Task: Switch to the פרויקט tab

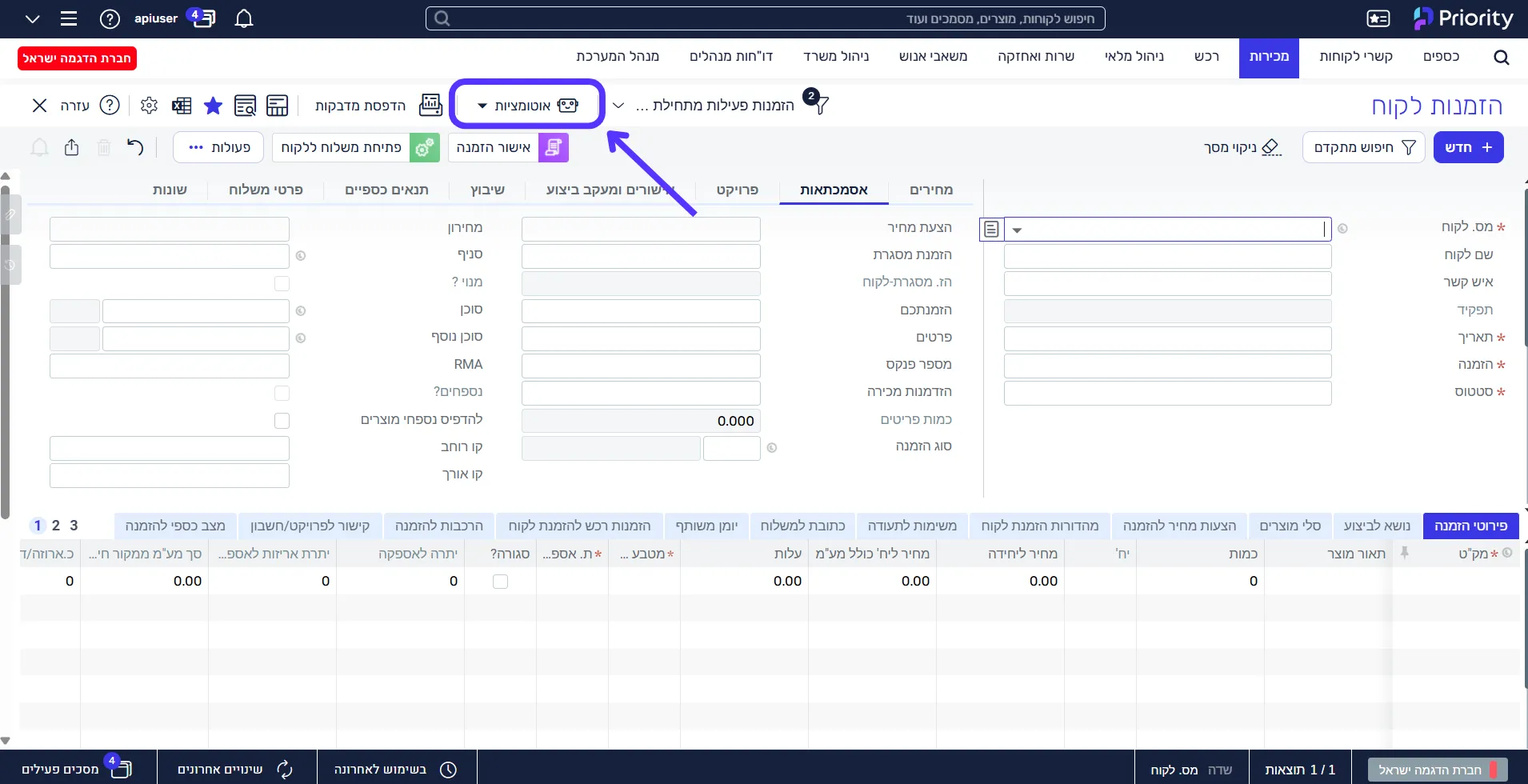Action: [x=737, y=190]
